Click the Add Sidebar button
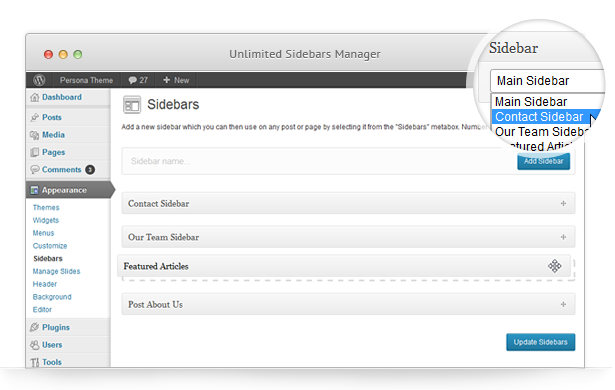The width and height of the screenshot is (615, 390). tap(543, 161)
